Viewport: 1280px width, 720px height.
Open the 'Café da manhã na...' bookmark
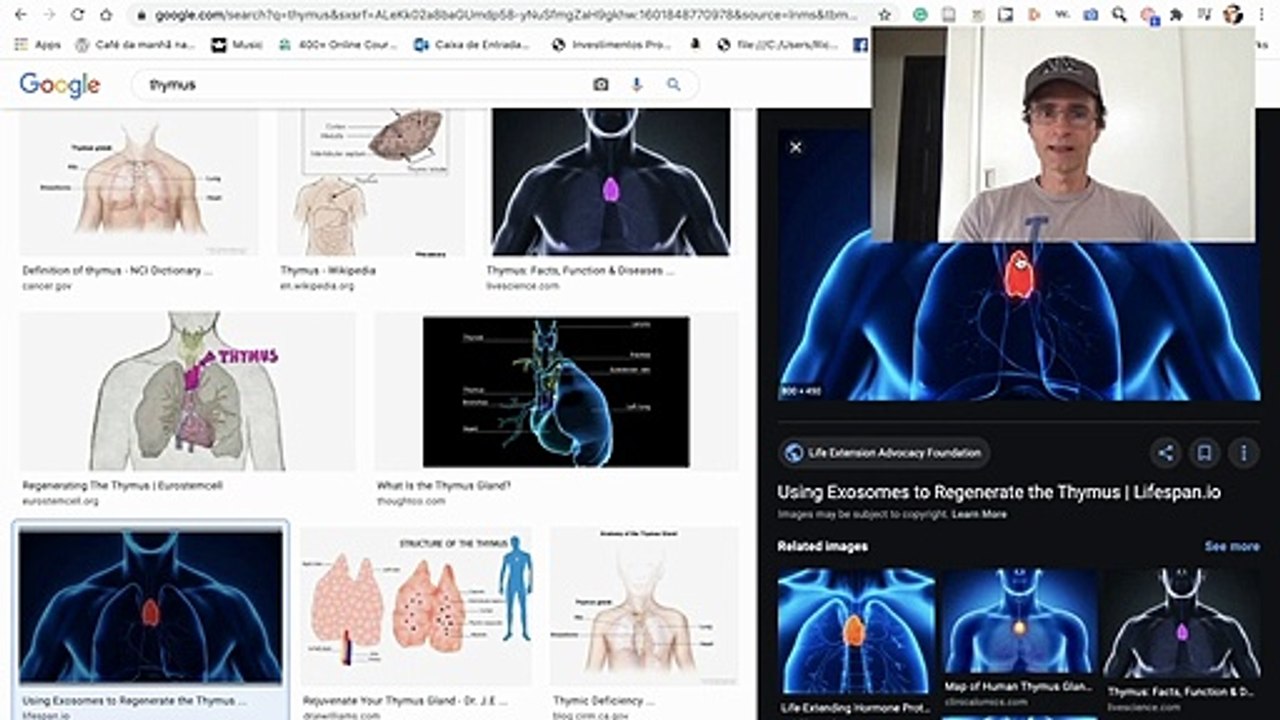pyautogui.click(x=134, y=45)
